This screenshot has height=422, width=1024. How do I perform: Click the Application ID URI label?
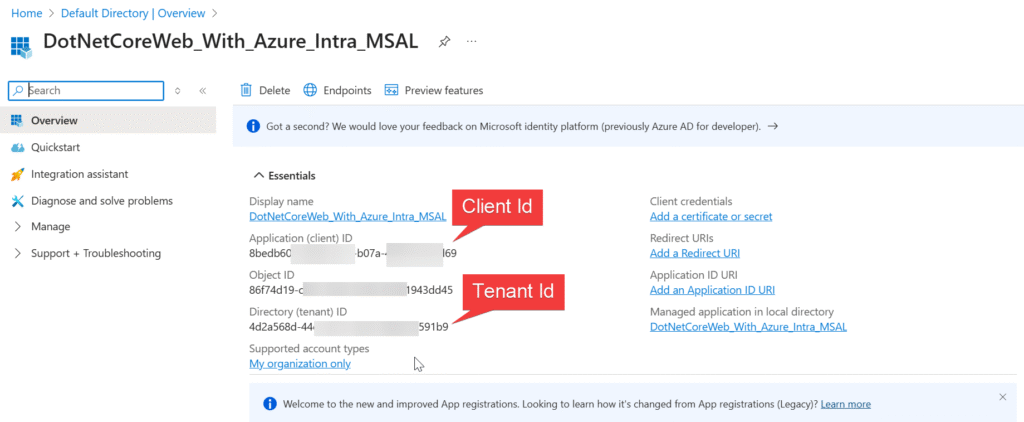pos(694,275)
